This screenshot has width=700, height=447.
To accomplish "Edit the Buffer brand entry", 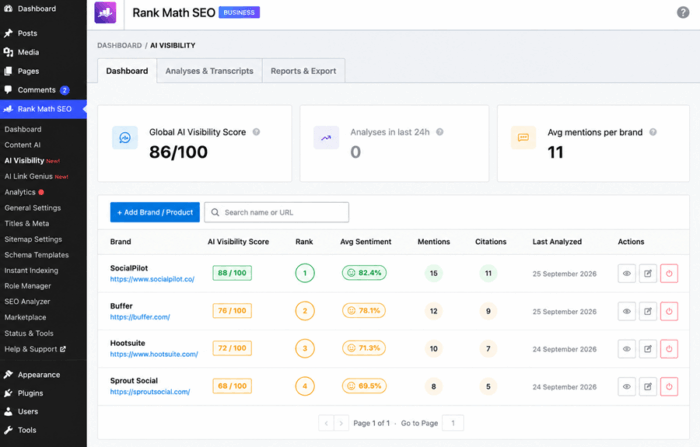I will 648,311.
